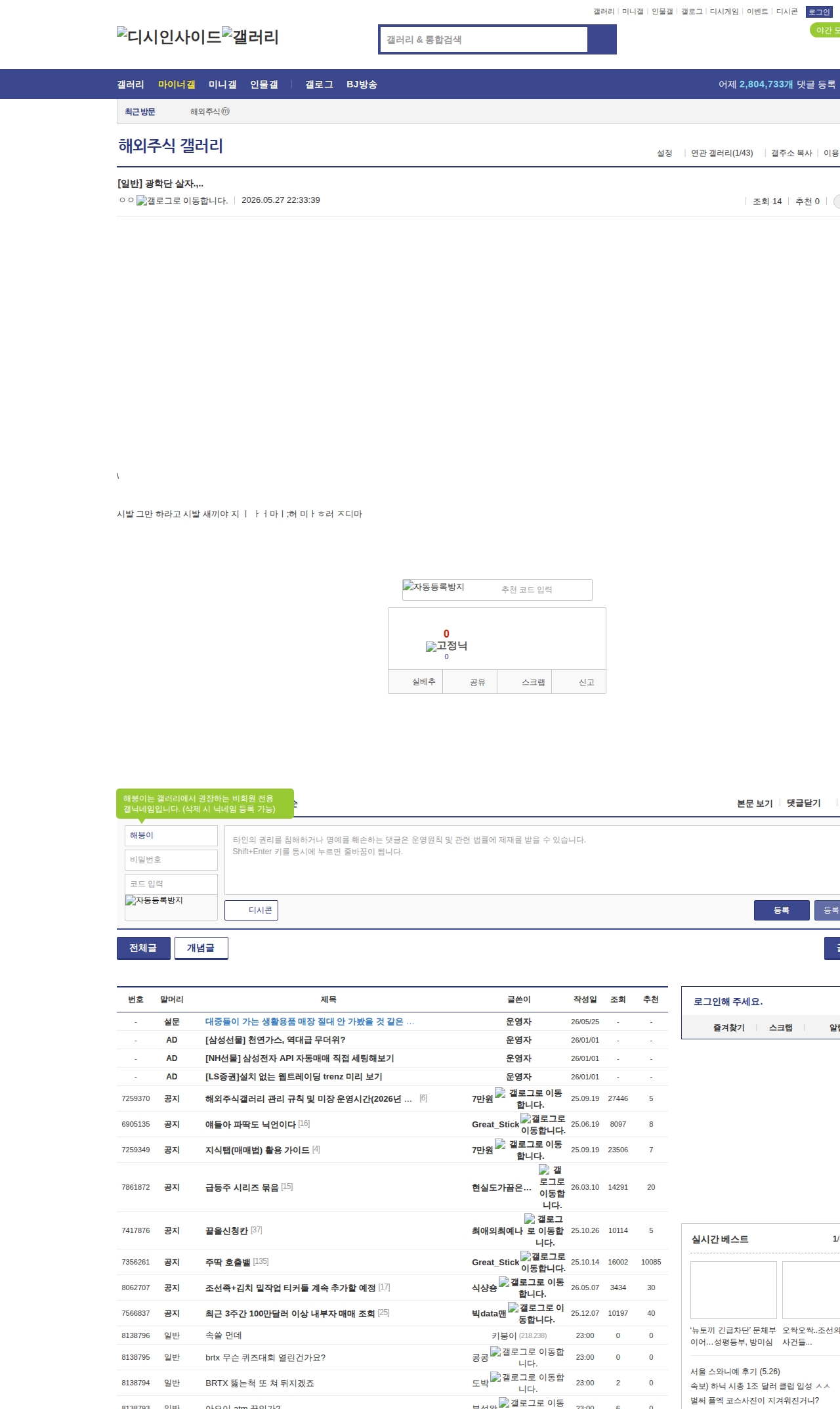Screen dimensions: 840x1409
Task: Focus the 해붕이 nickname field
Action: pos(171,836)
